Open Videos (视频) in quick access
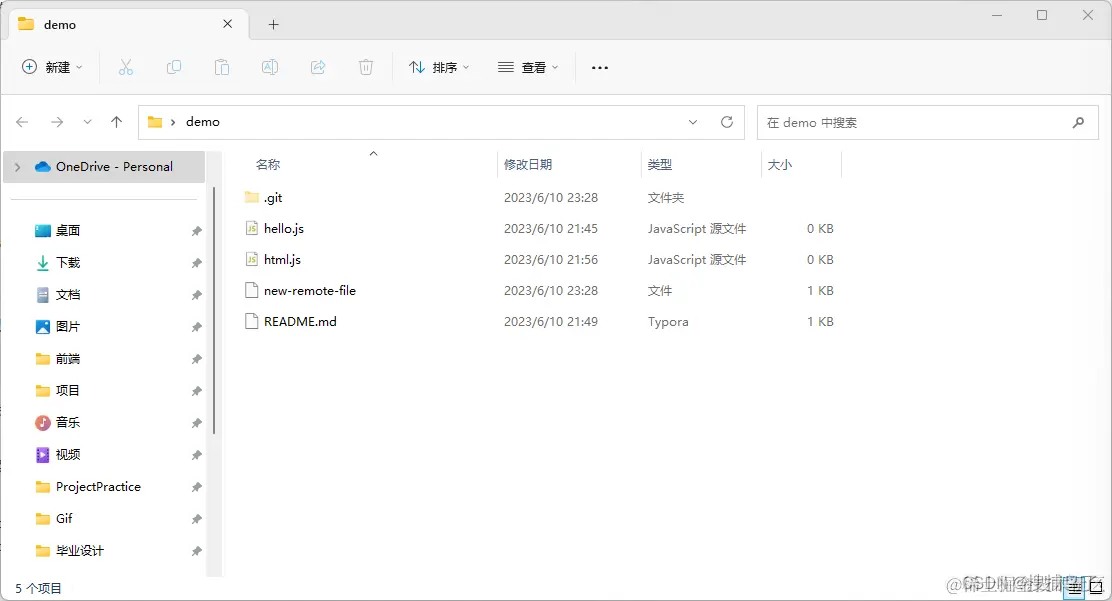 pos(67,454)
